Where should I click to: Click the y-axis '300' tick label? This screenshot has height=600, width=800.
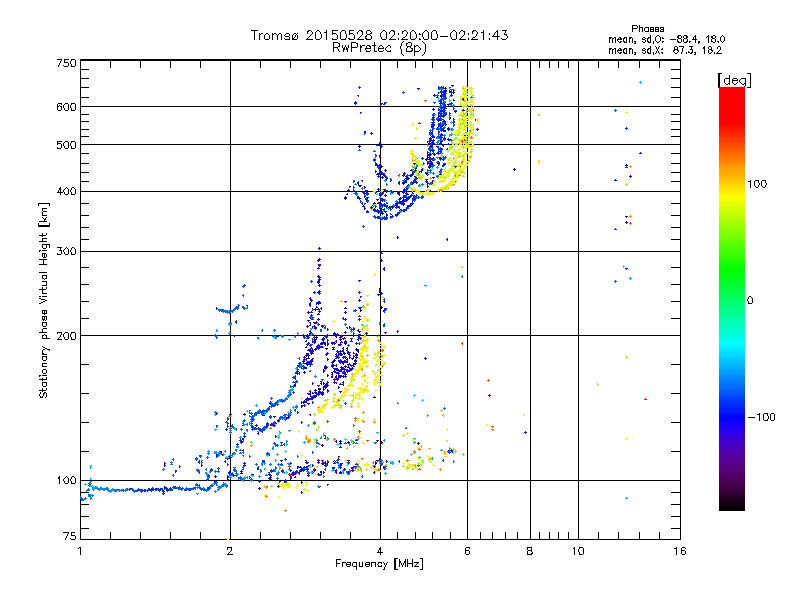[66, 252]
